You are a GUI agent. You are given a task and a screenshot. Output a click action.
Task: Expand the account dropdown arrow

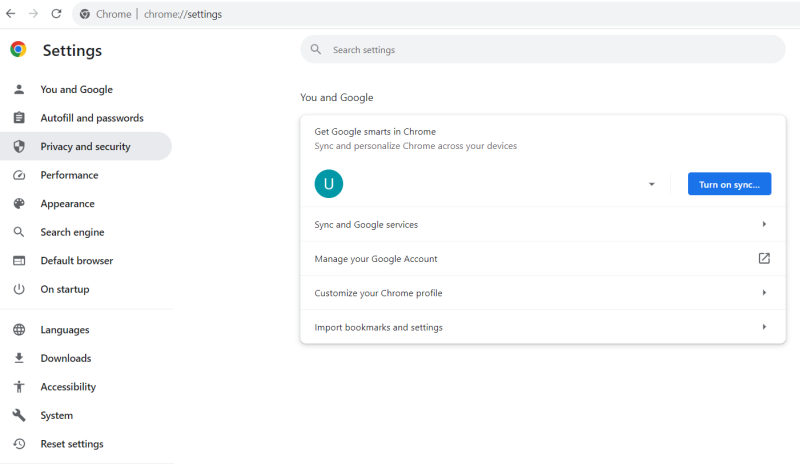tap(652, 184)
